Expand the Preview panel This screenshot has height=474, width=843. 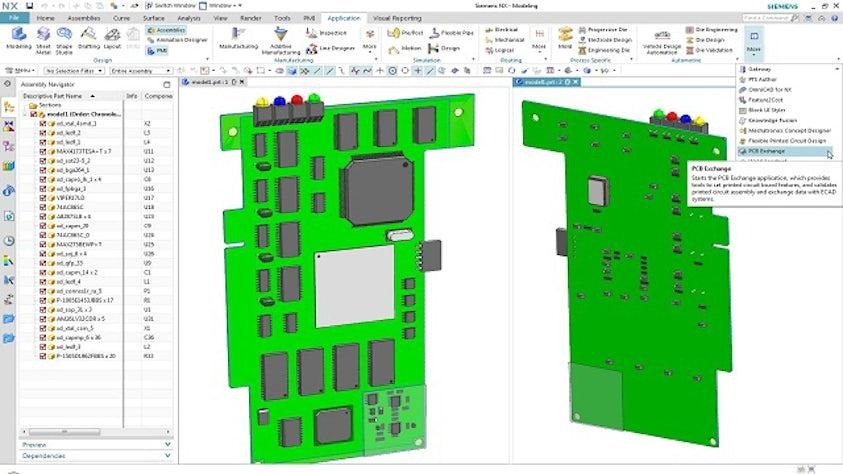tap(35, 444)
